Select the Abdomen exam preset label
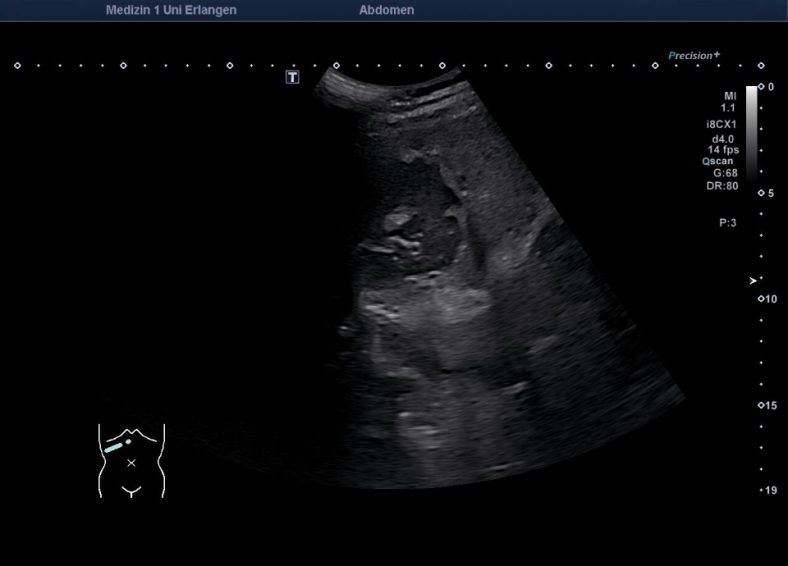 pos(386,10)
